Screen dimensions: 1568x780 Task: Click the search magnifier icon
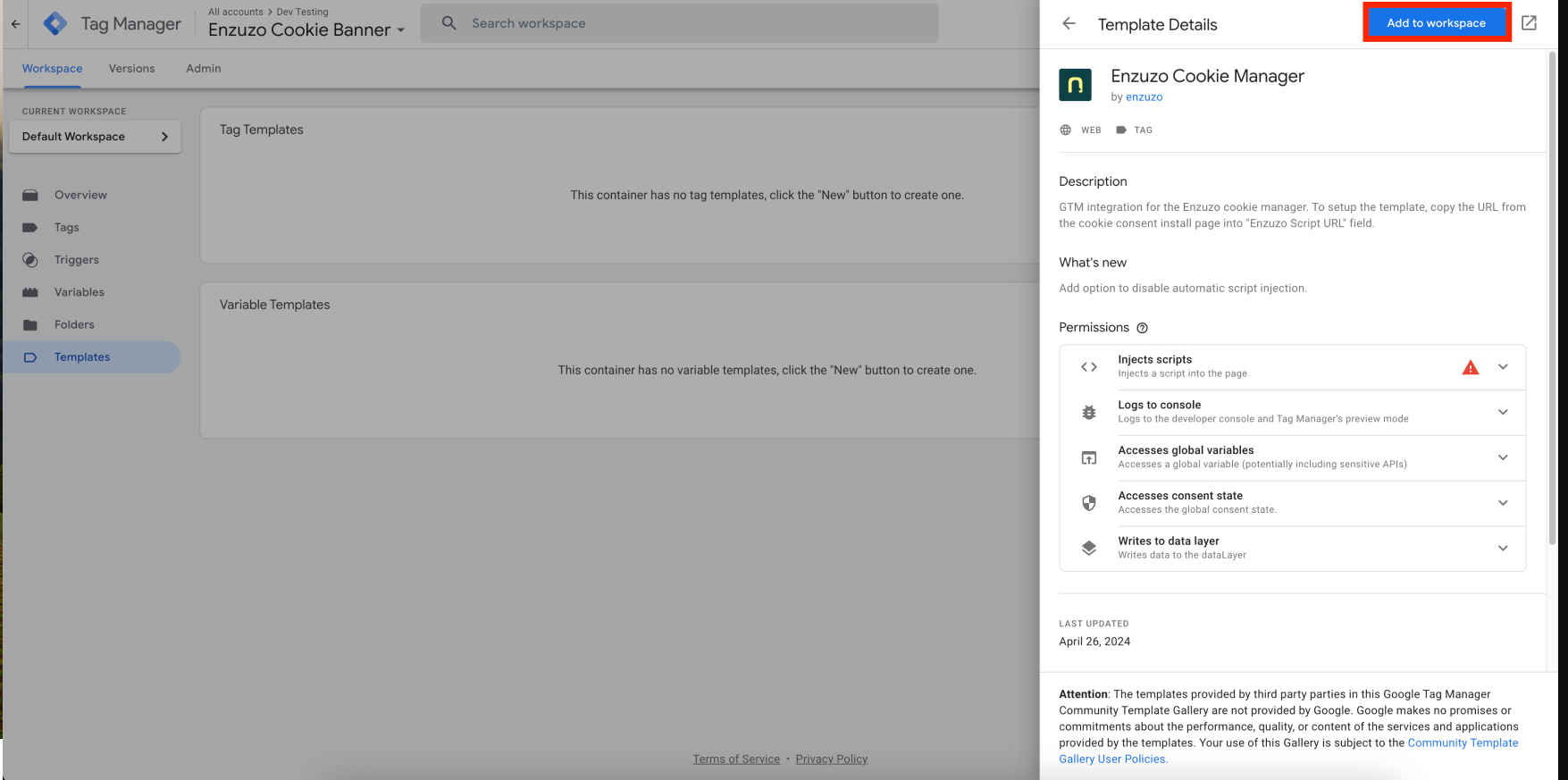click(449, 23)
